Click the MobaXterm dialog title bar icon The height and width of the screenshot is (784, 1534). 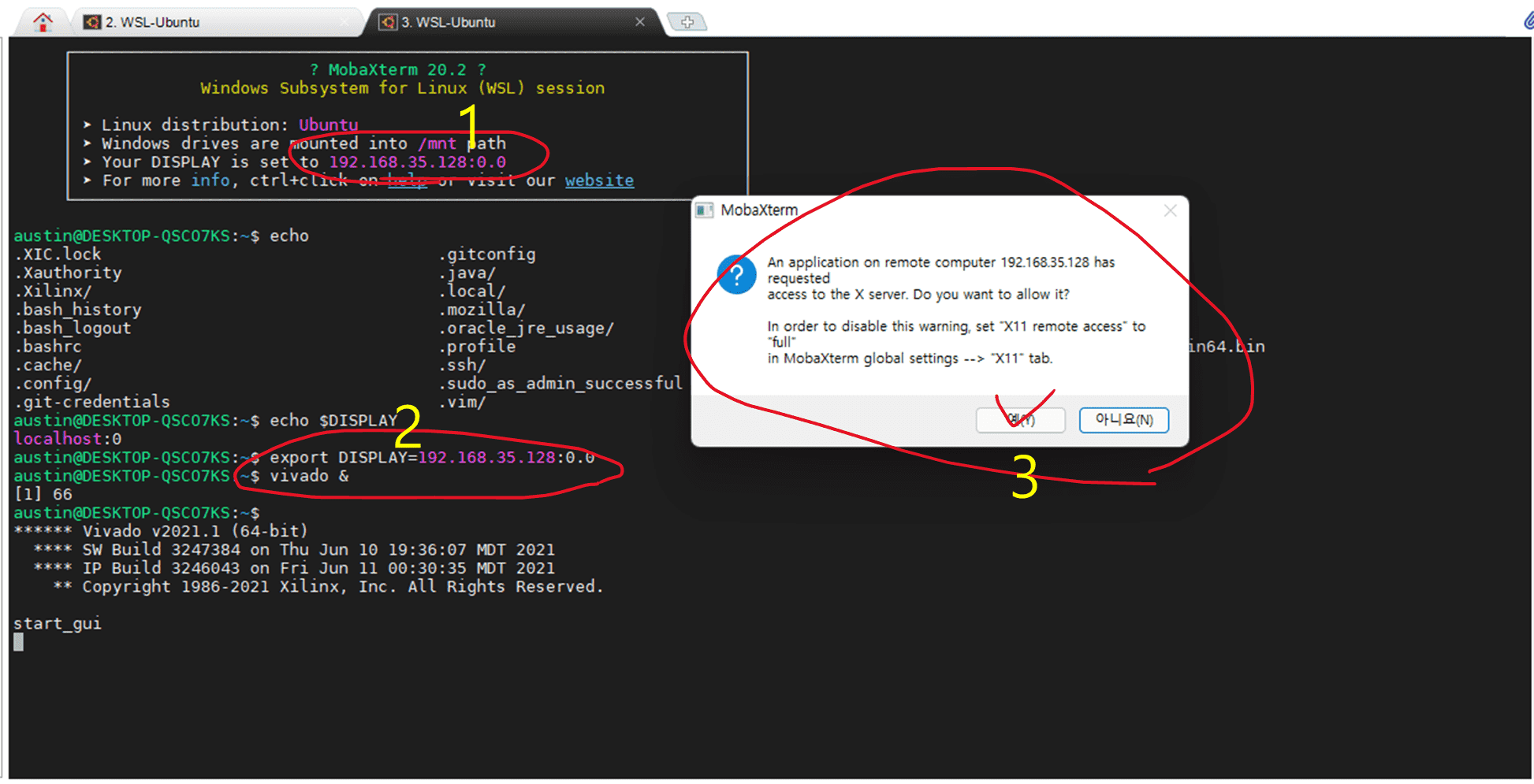705,210
